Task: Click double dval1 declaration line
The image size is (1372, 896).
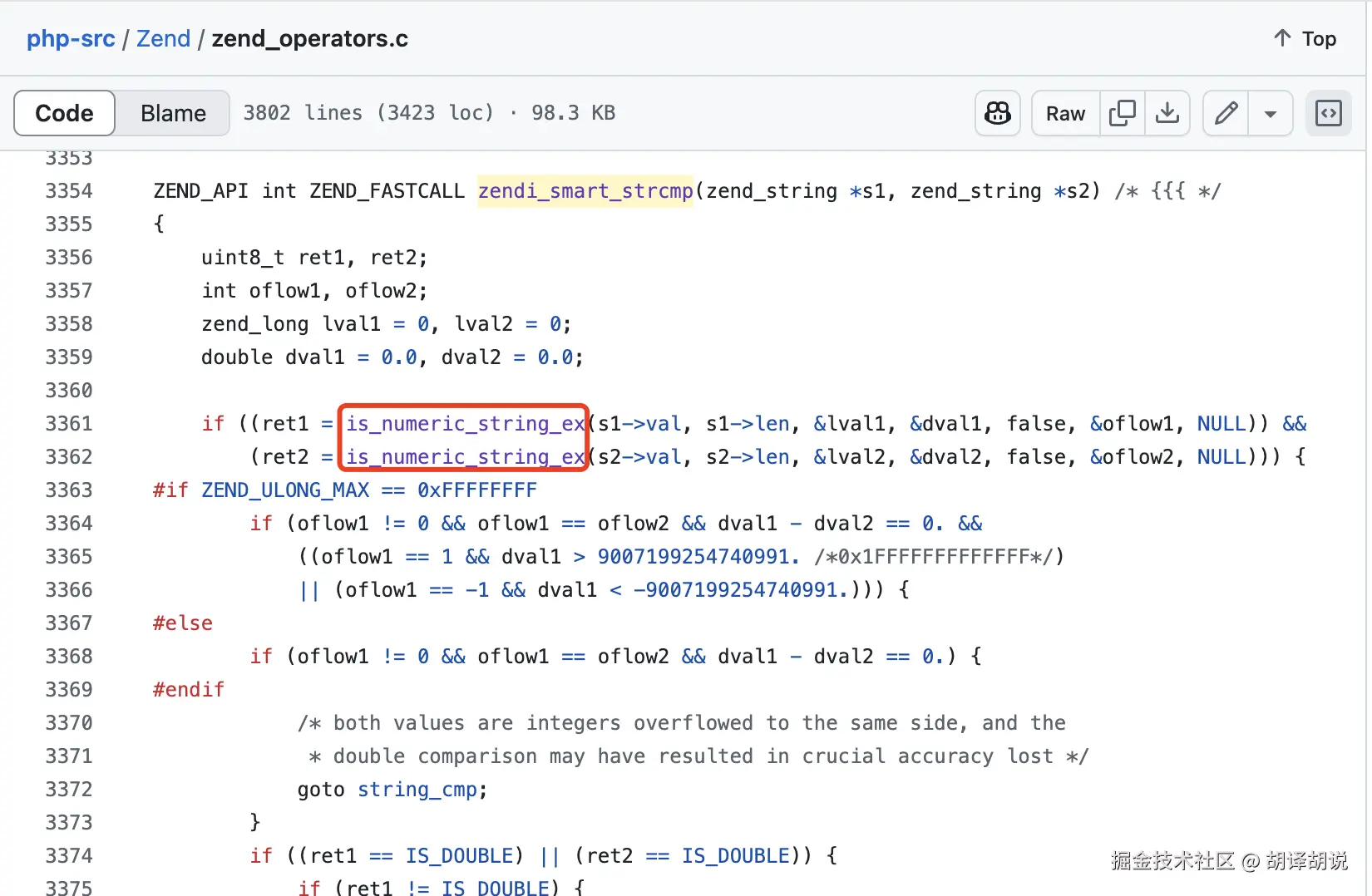Action: point(392,357)
